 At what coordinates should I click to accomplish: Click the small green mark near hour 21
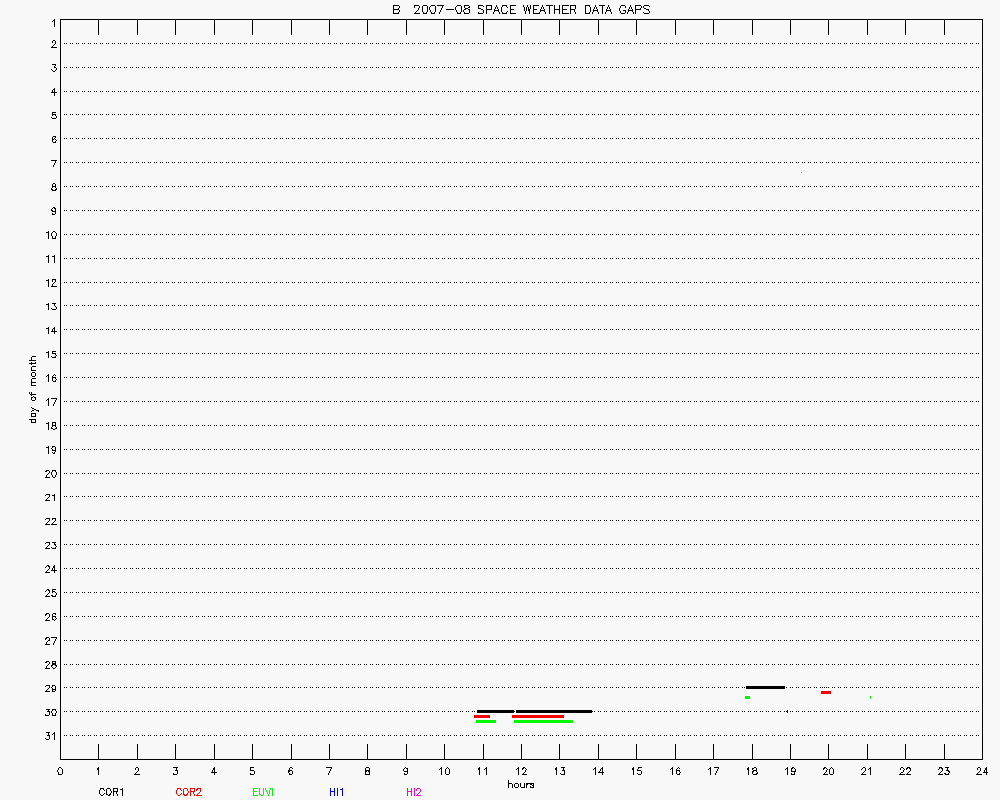coord(870,697)
